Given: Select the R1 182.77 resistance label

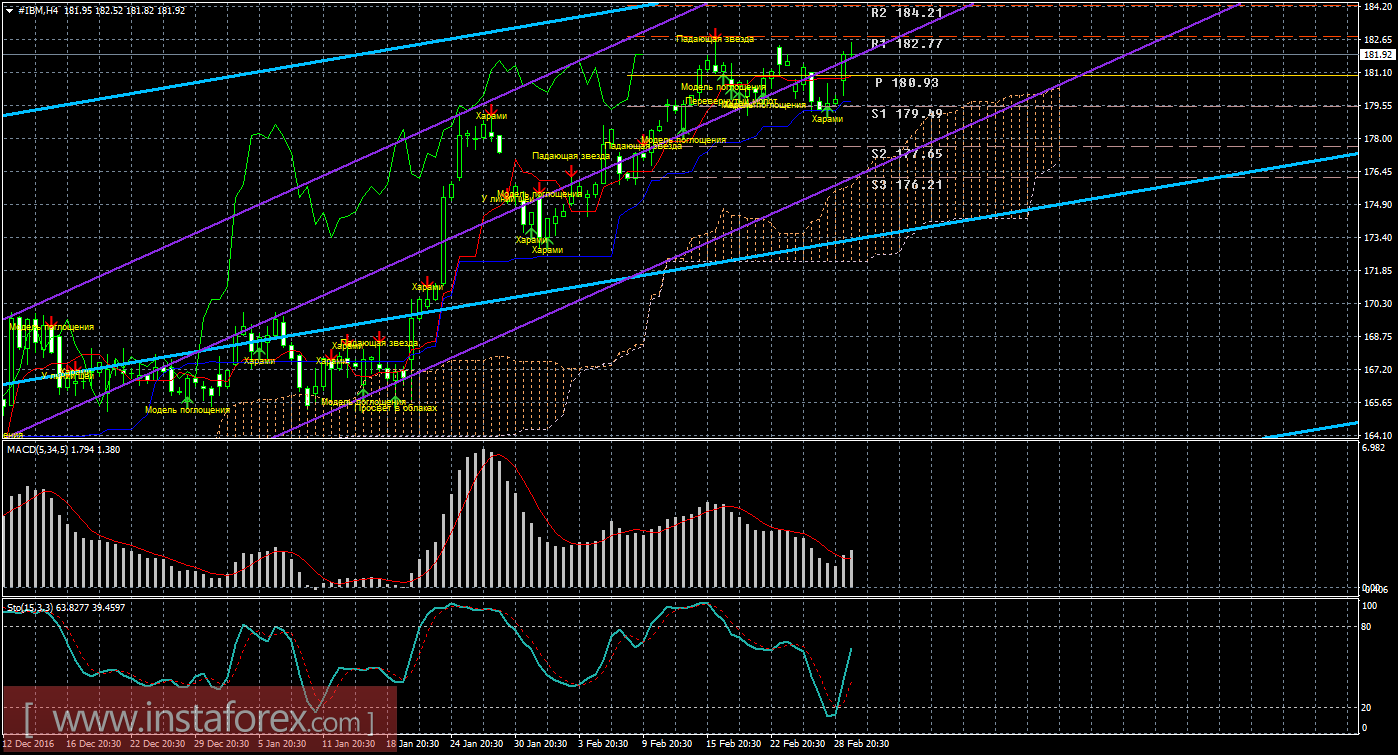Looking at the screenshot, I should click(907, 44).
